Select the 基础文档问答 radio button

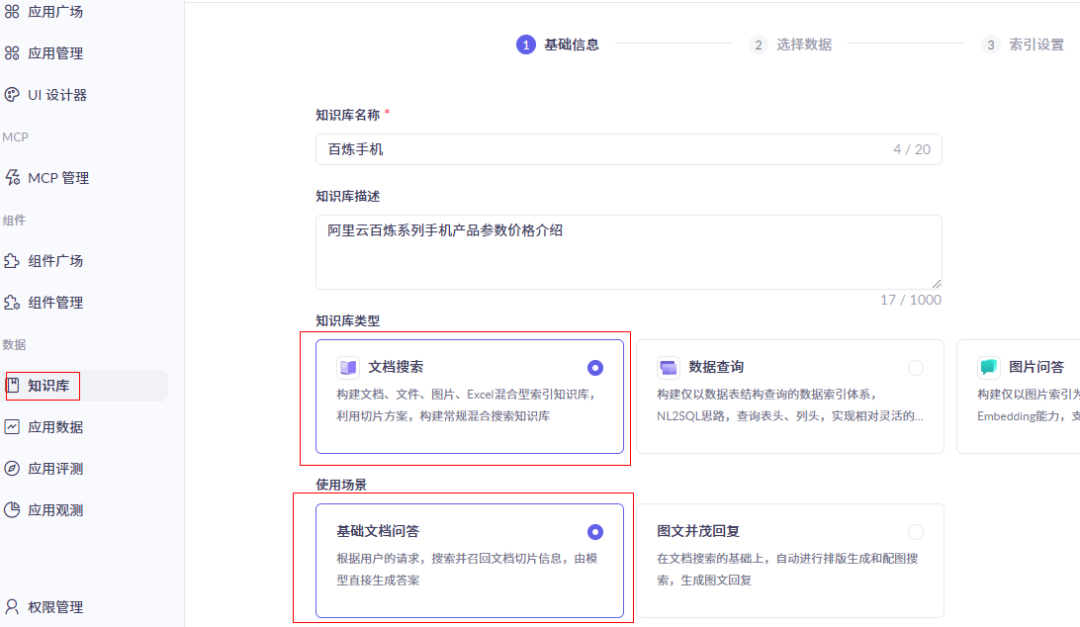[x=595, y=532]
